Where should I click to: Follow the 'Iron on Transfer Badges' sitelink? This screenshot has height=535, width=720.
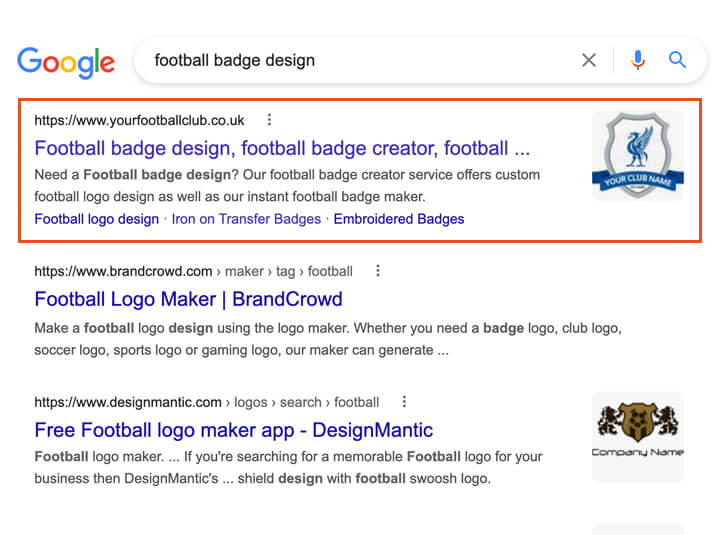[x=246, y=219]
